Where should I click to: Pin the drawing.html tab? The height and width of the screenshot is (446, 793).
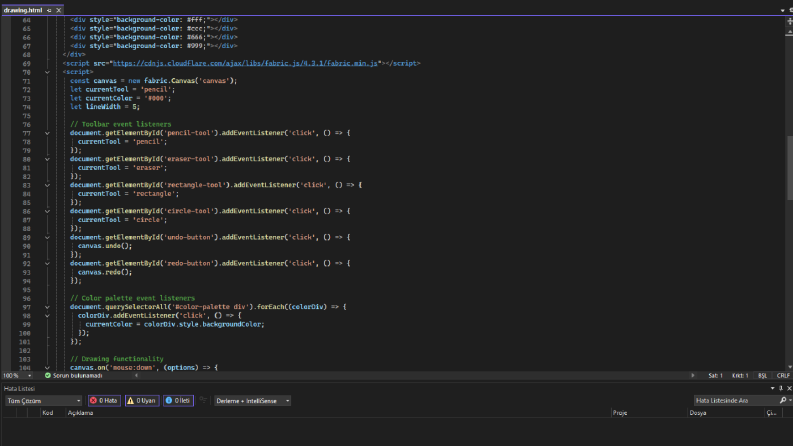point(49,10)
